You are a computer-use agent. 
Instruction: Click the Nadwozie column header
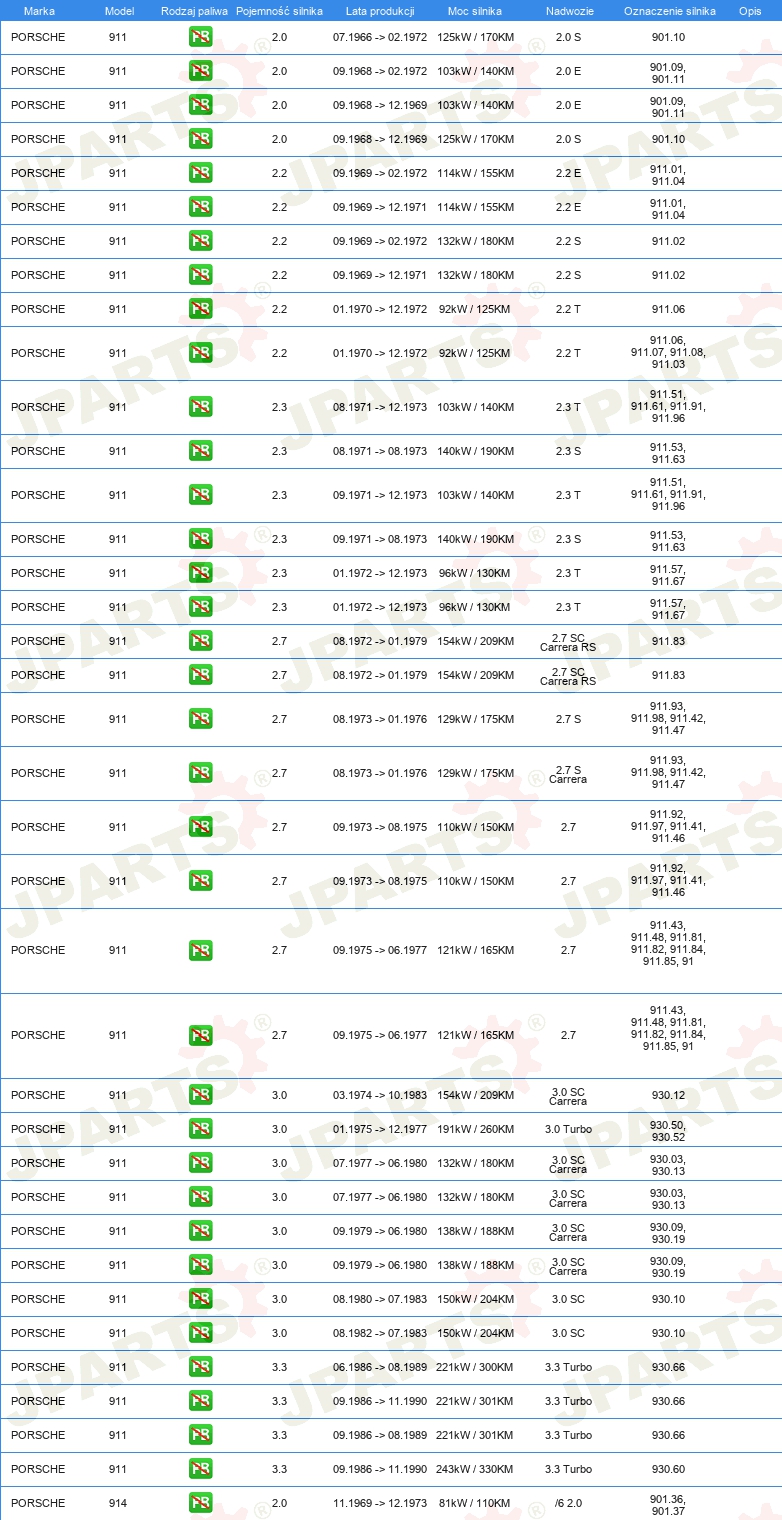[x=568, y=11]
